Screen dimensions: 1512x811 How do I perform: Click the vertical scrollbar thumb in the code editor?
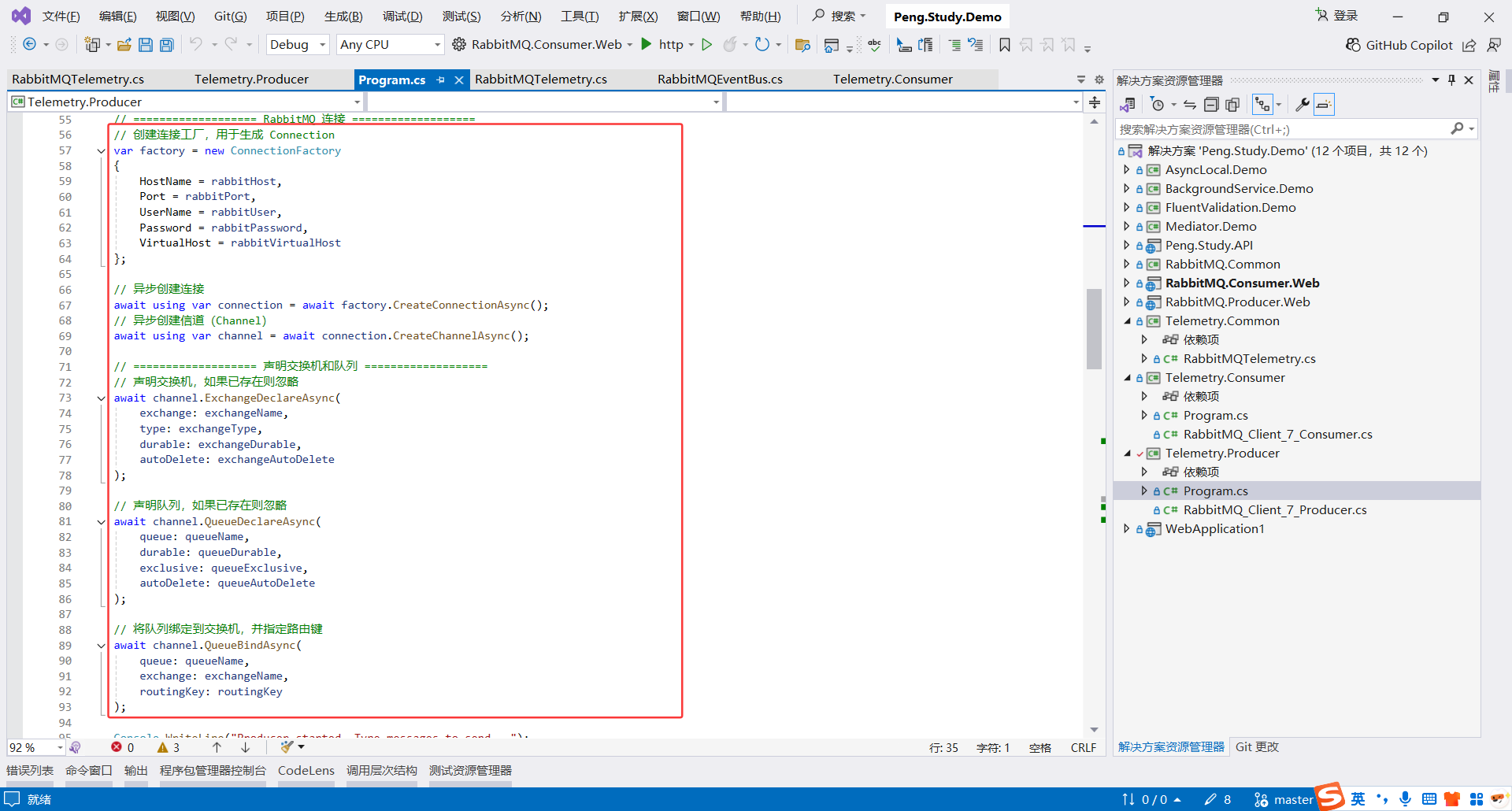(1094, 328)
